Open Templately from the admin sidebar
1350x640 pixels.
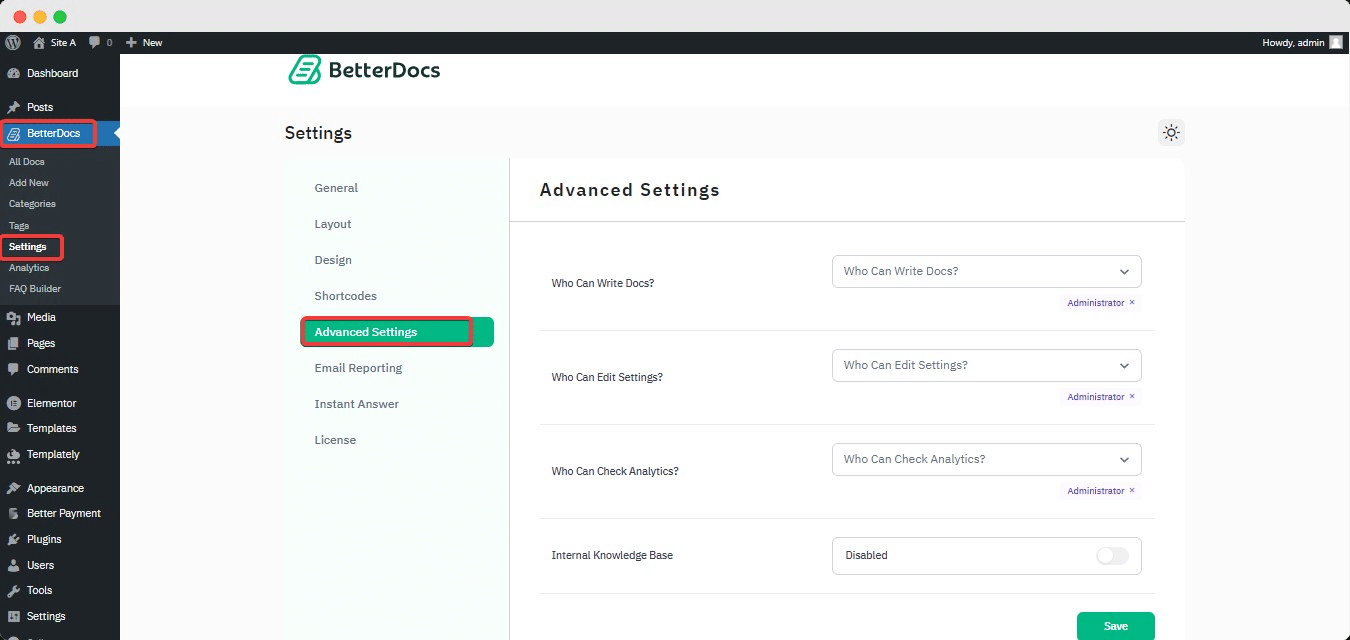[14, 454]
